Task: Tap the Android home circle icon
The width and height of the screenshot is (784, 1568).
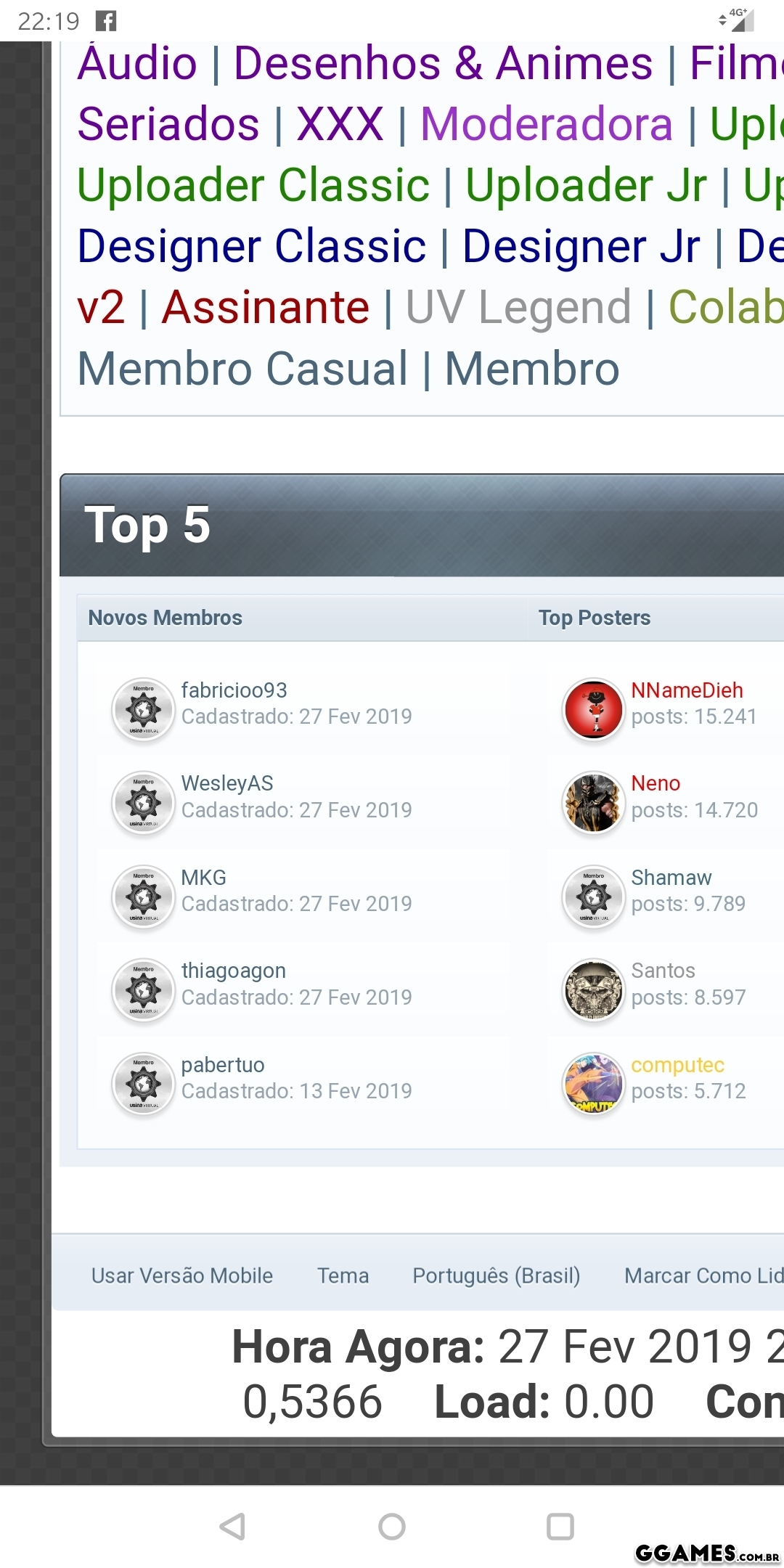Action: [x=392, y=1526]
